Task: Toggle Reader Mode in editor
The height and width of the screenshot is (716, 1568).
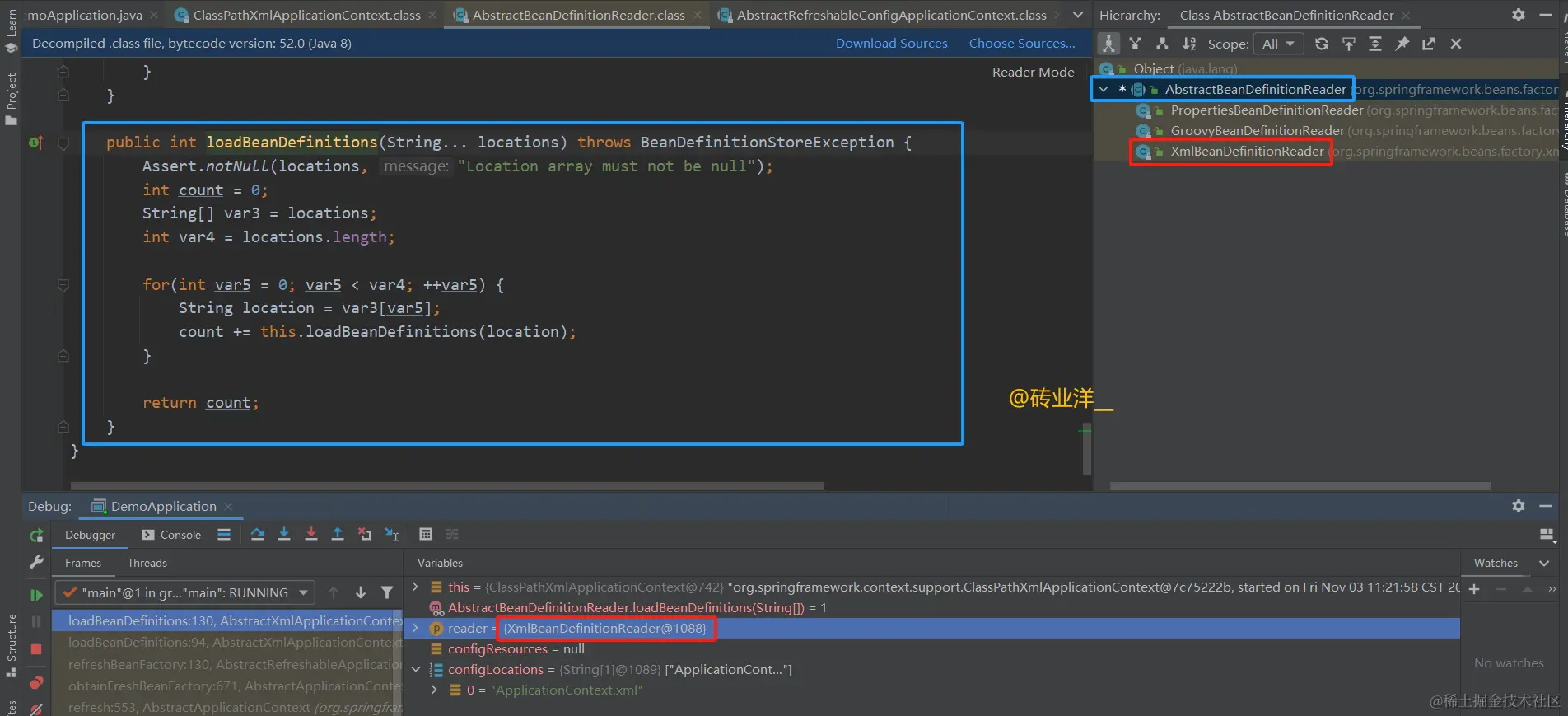Action: 1033,73
